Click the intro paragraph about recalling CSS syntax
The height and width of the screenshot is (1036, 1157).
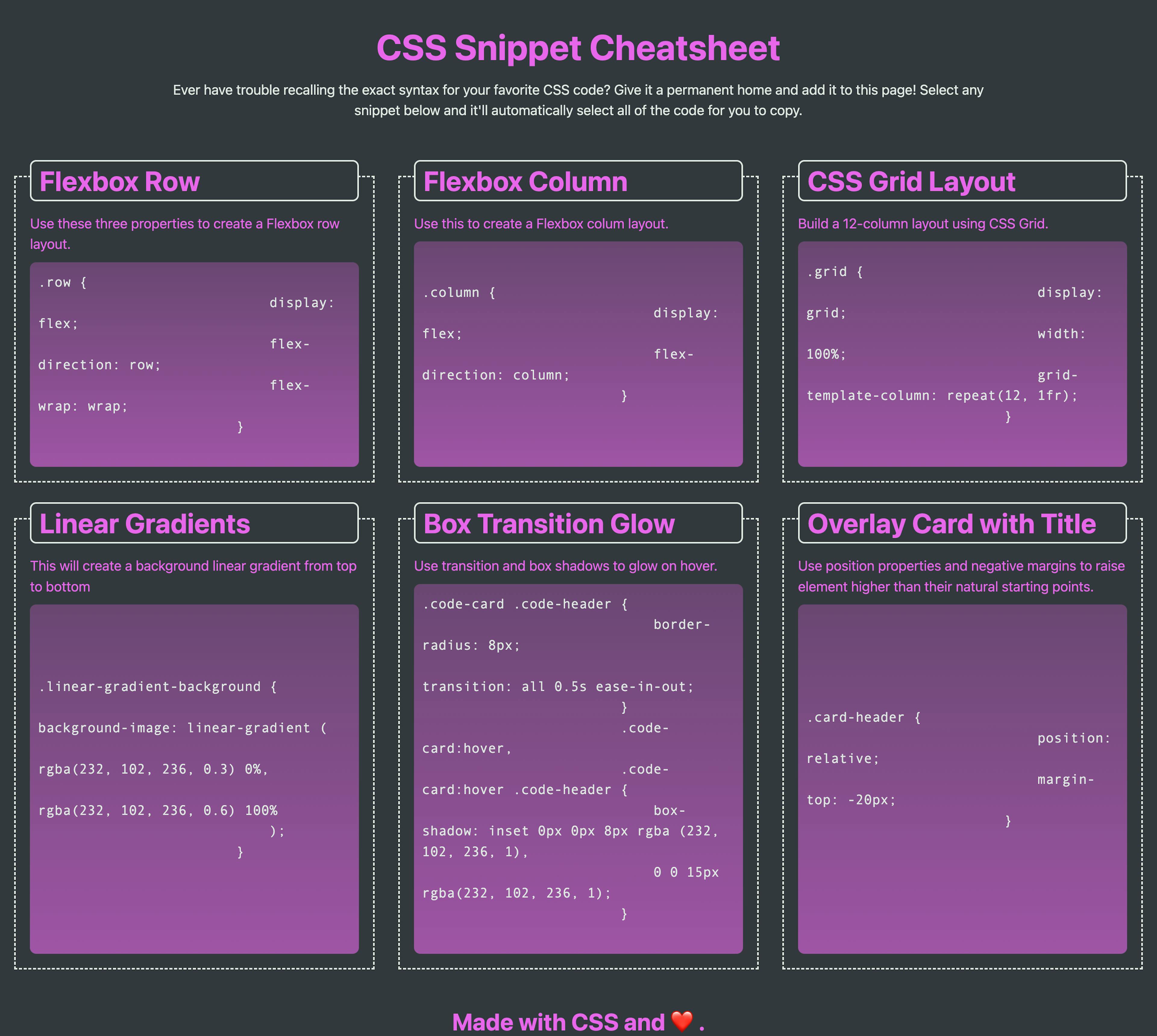tap(578, 100)
